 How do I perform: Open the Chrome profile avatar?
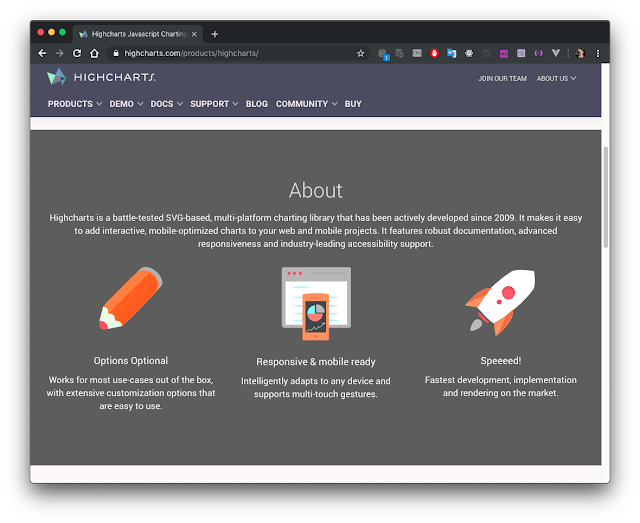[580, 53]
